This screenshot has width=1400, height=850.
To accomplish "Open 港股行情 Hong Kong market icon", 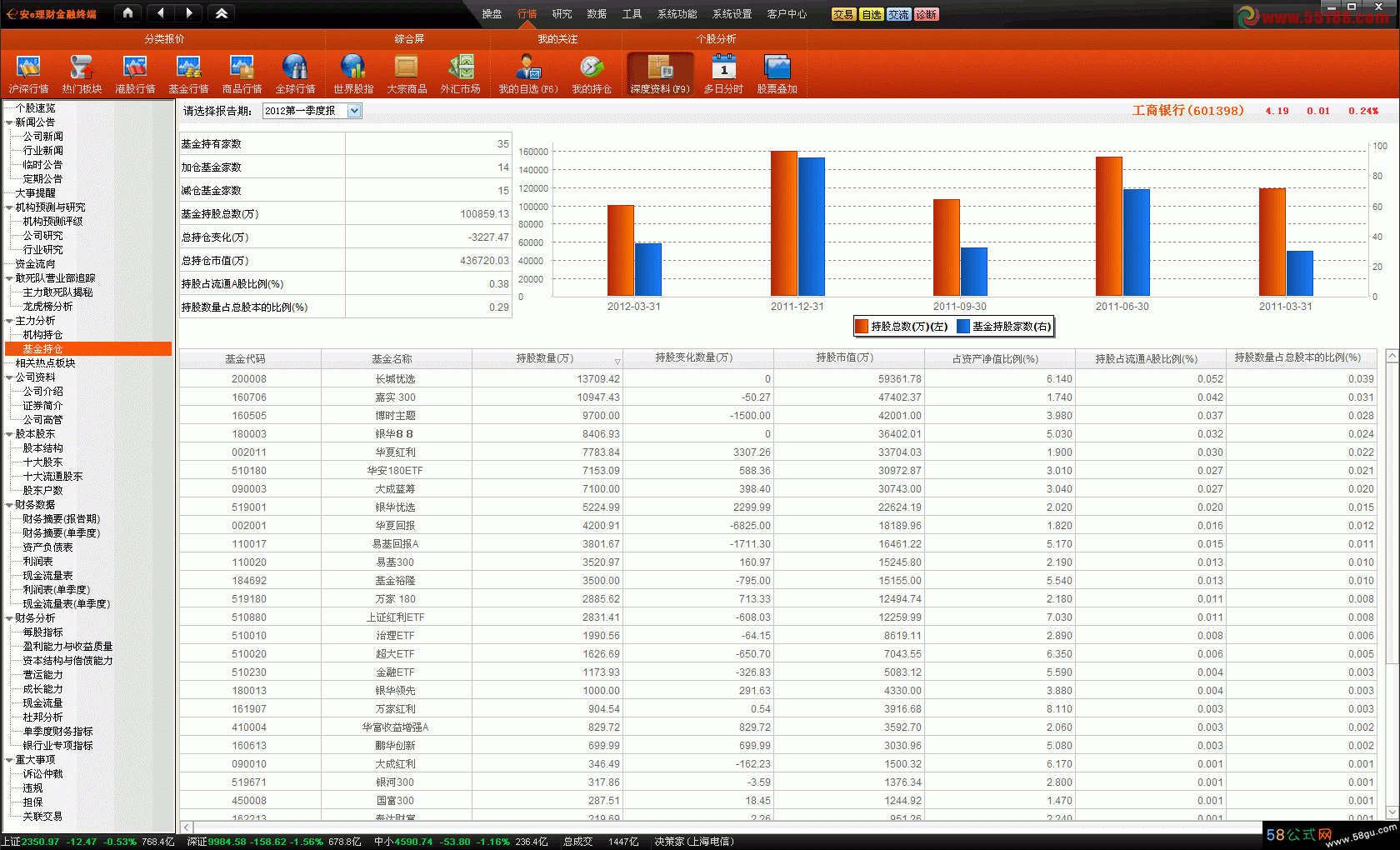I will click(x=135, y=73).
